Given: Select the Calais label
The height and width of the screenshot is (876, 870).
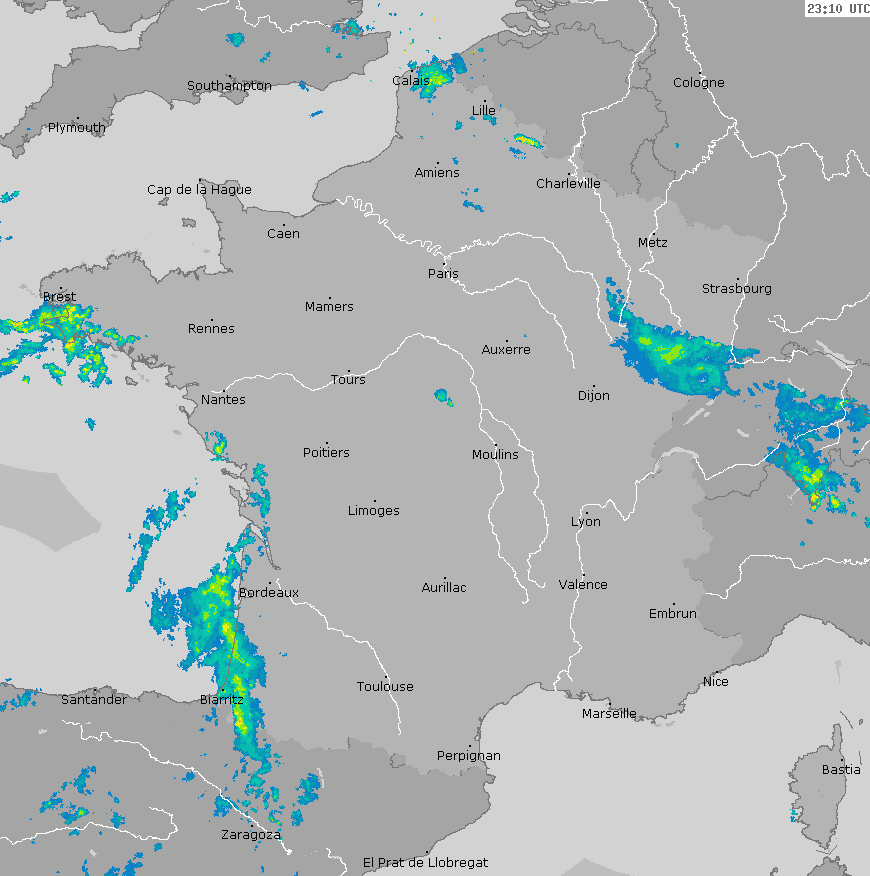Looking at the screenshot, I should click(411, 81).
